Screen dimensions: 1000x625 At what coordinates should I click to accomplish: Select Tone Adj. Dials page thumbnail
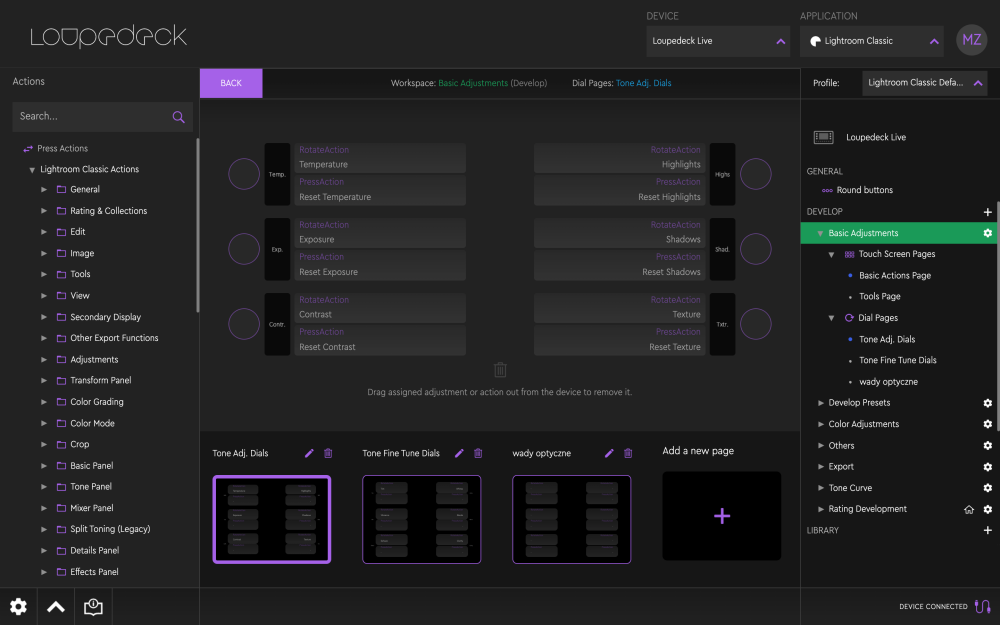point(272,519)
